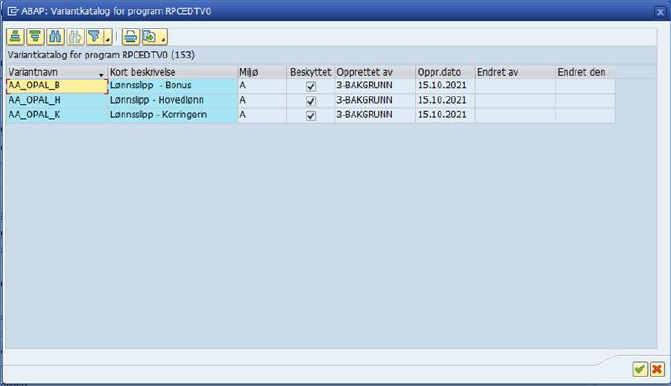Apply the Set Filter funnel button
Screen dimensions: 671x386
click(94, 37)
